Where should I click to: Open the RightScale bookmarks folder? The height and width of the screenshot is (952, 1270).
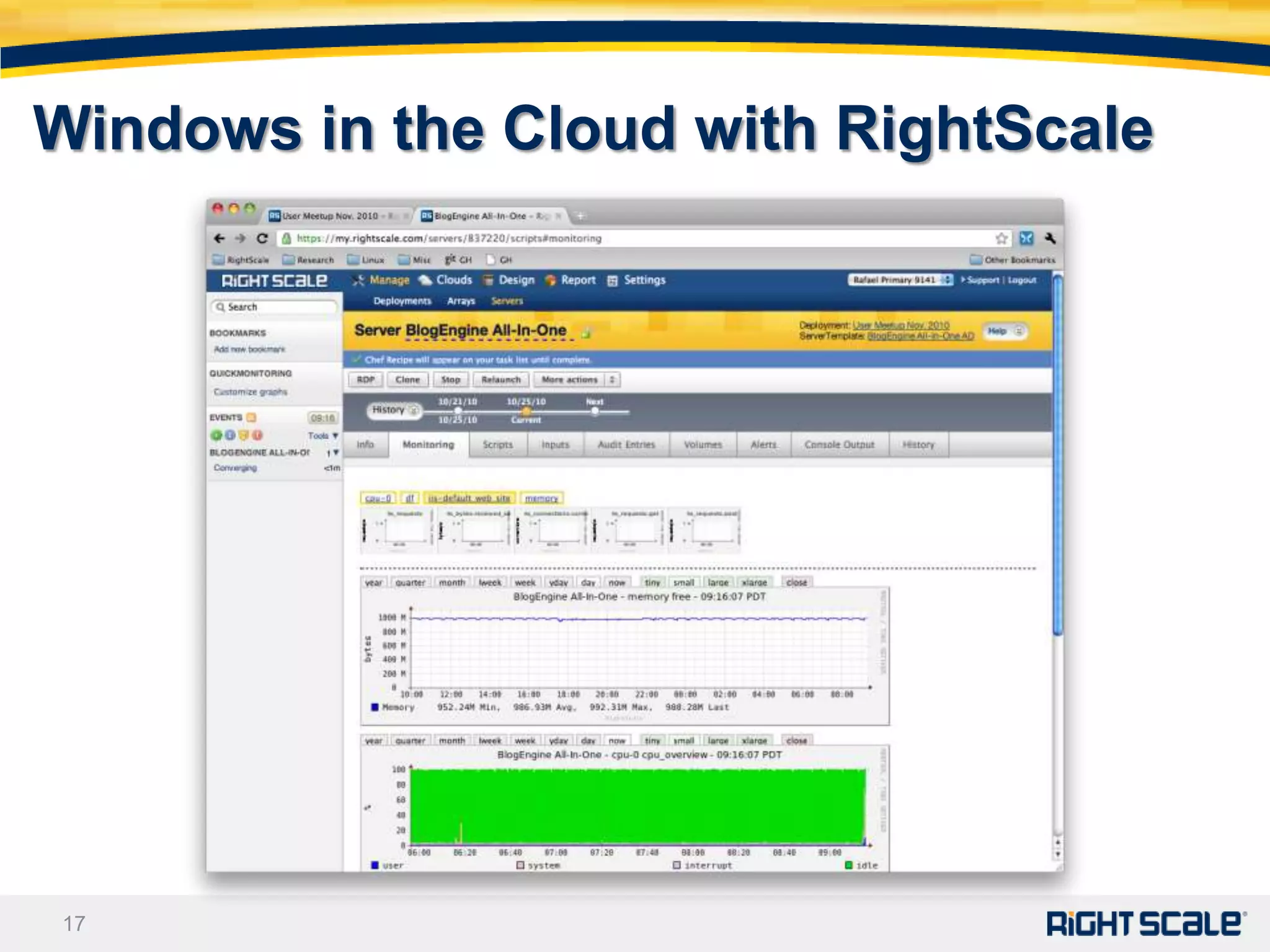click(241, 260)
